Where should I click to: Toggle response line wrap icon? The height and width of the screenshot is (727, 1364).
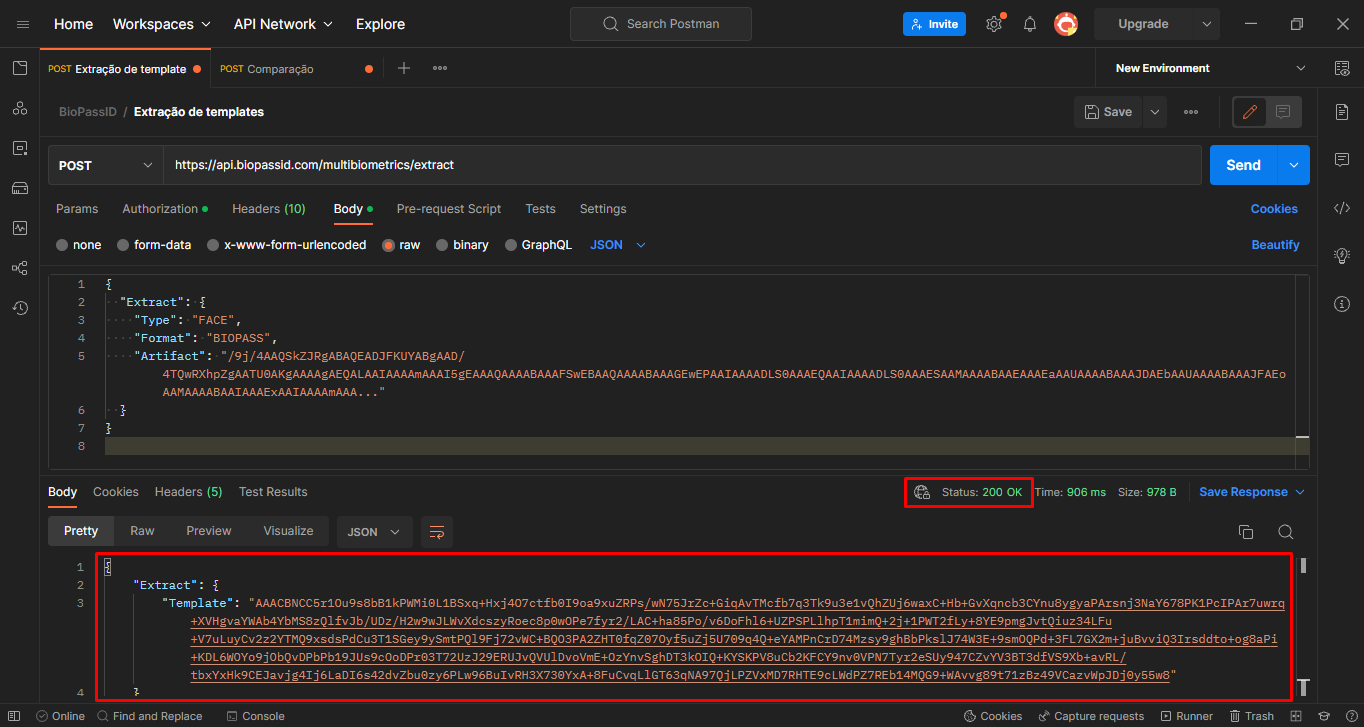click(437, 532)
